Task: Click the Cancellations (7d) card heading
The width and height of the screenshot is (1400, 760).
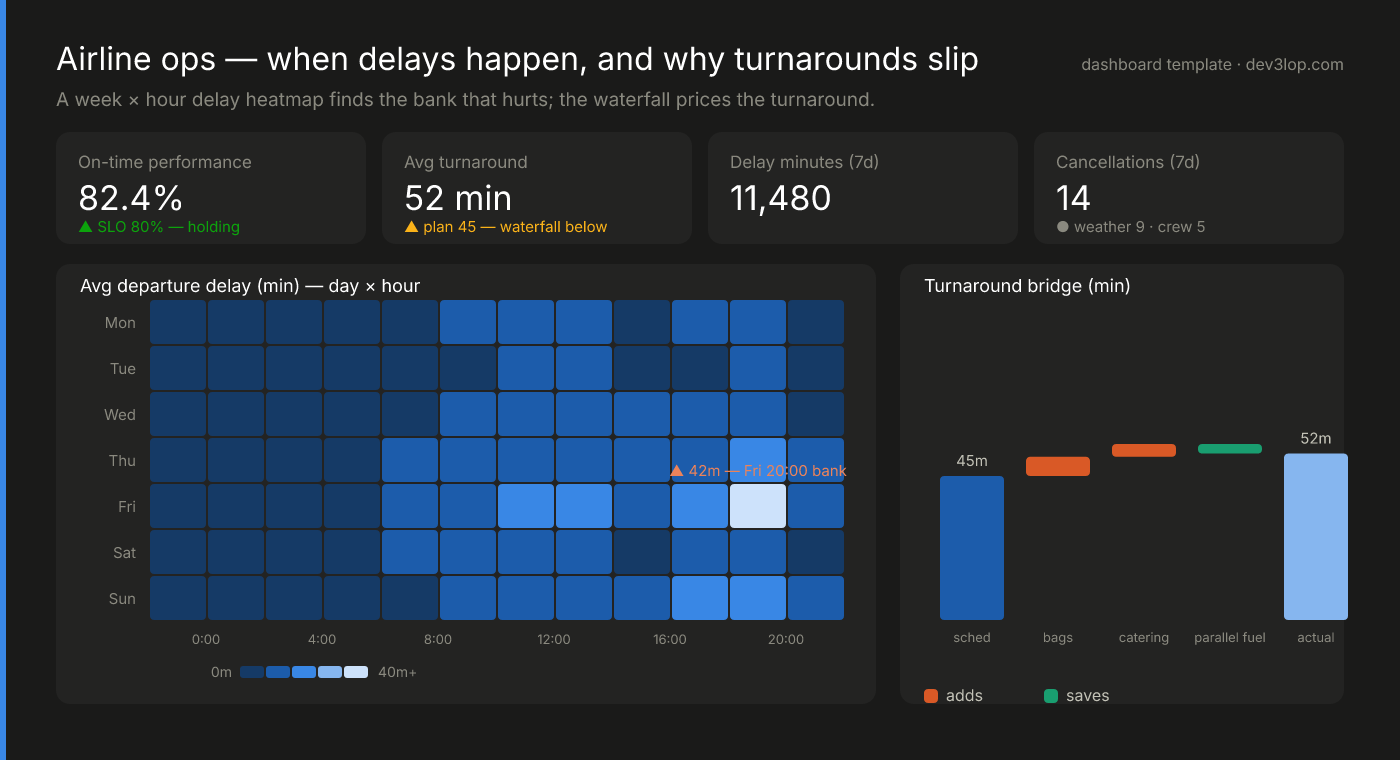Action: [1128, 162]
